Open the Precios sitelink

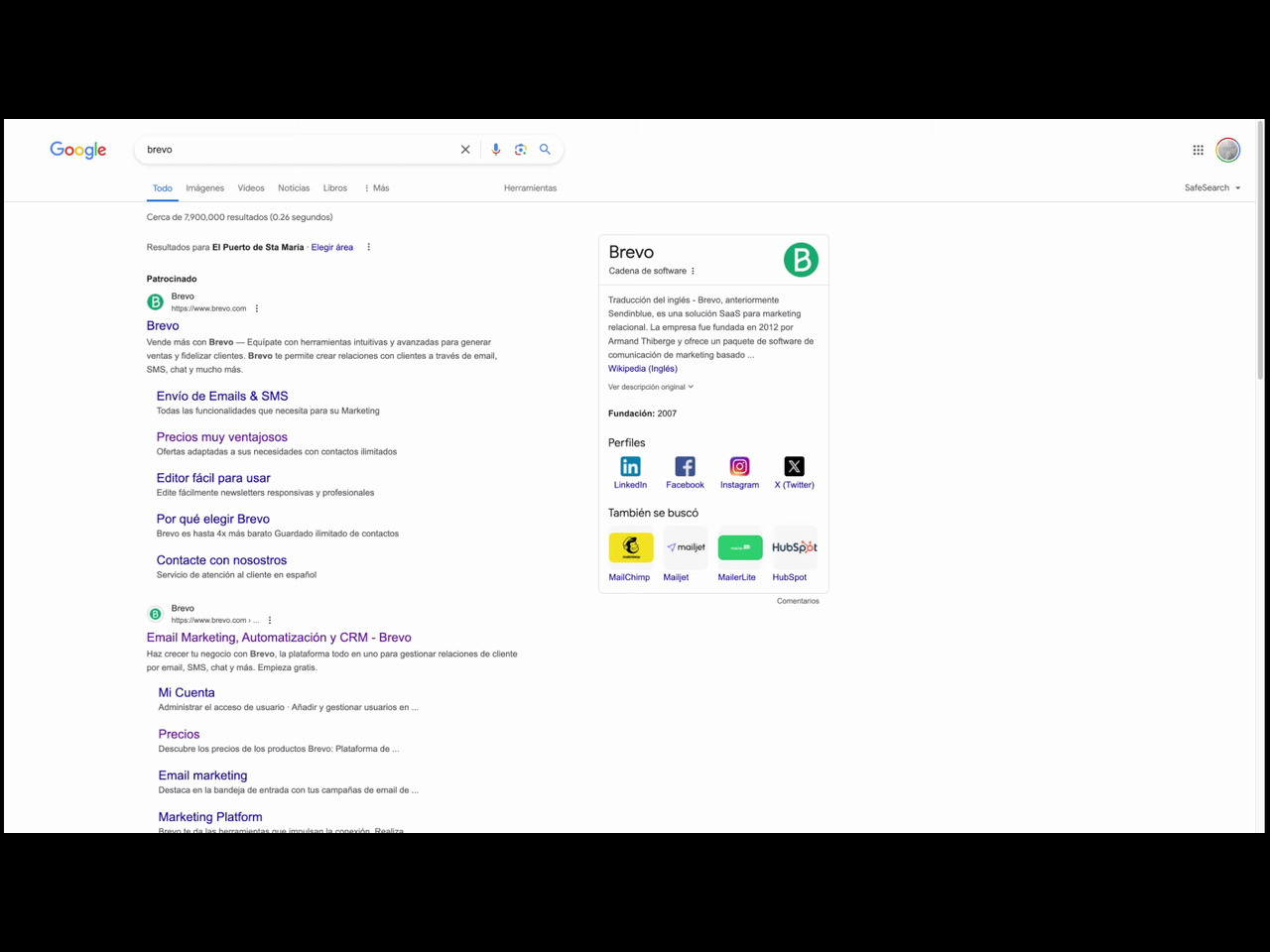click(x=179, y=734)
